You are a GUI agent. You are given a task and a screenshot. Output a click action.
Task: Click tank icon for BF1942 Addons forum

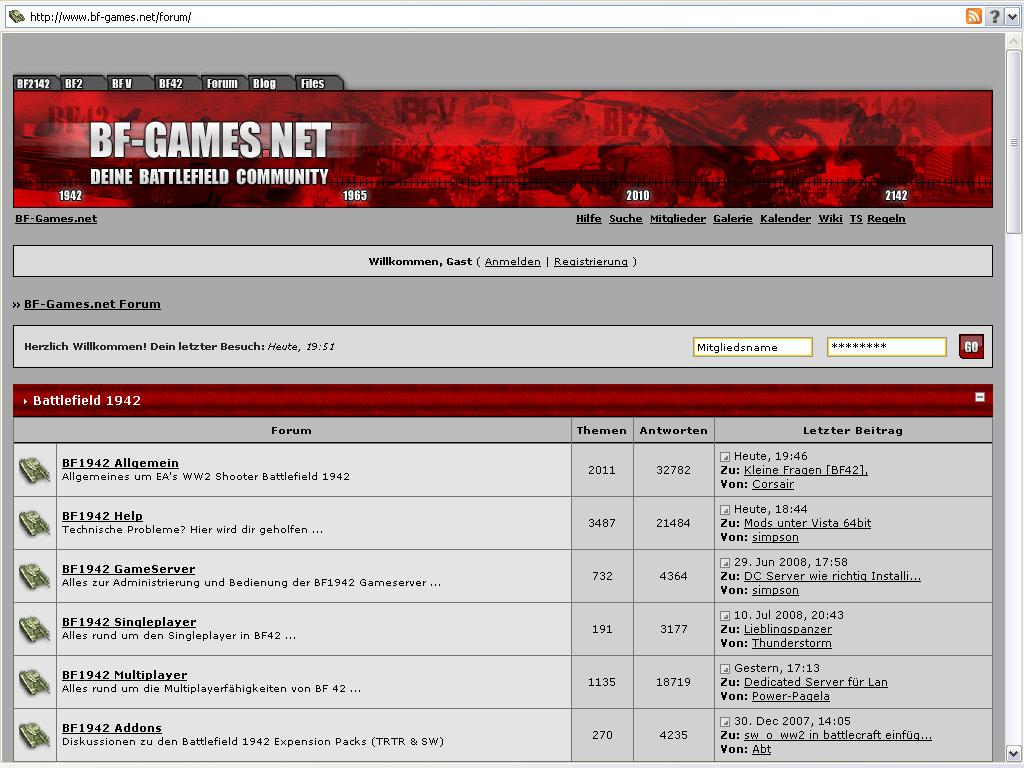click(x=34, y=735)
